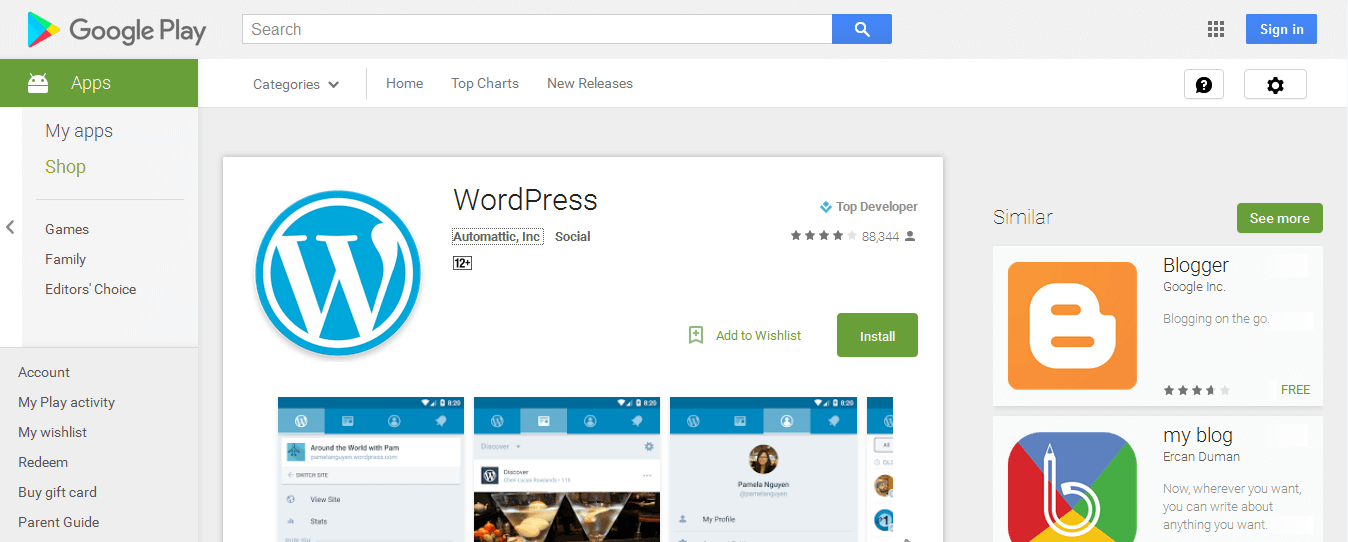The width and height of the screenshot is (1348, 542).
Task: Click Buy gift card link
Action: point(57,492)
